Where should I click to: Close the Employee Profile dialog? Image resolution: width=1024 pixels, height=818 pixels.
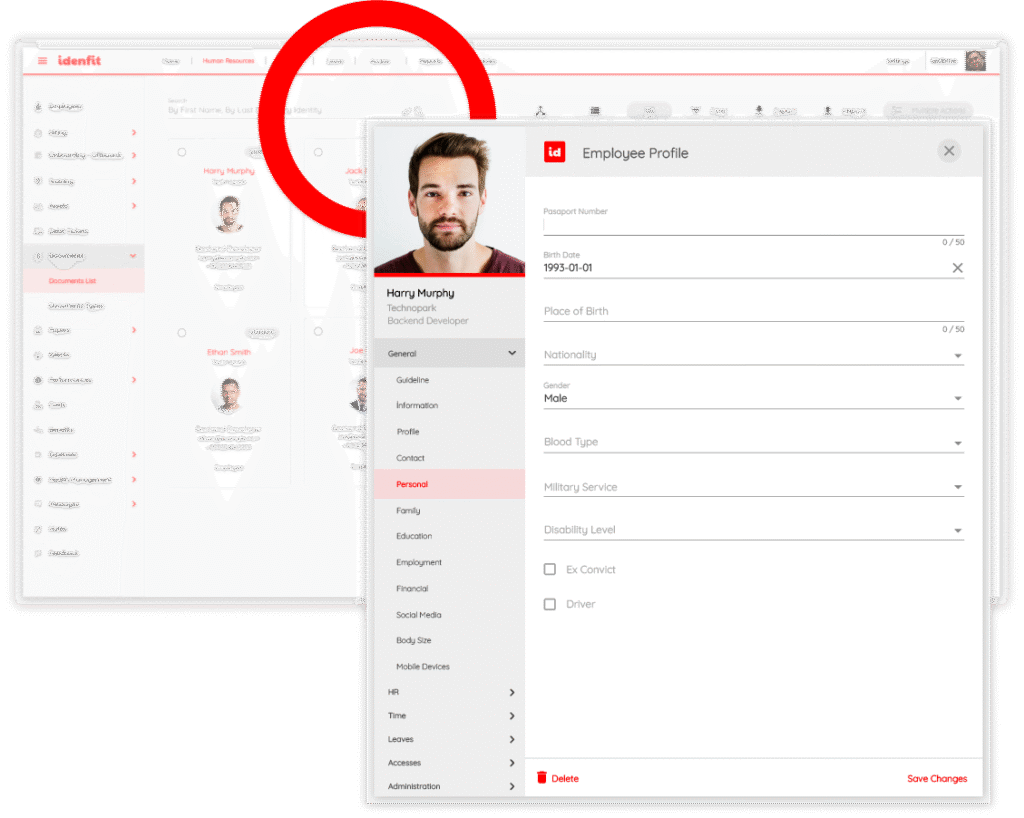click(x=949, y=151)
